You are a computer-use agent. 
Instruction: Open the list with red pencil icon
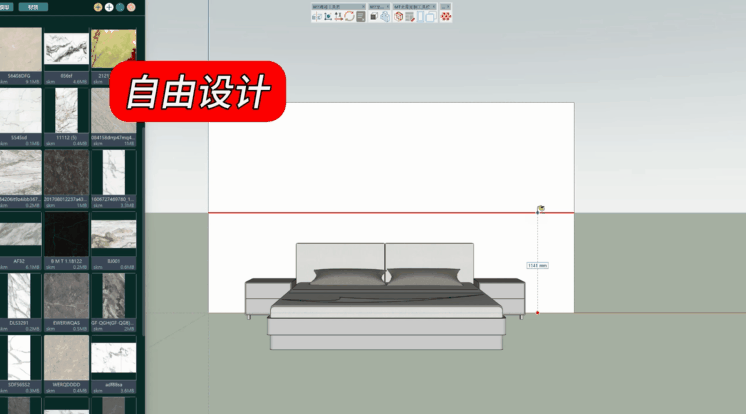(410, 16)
